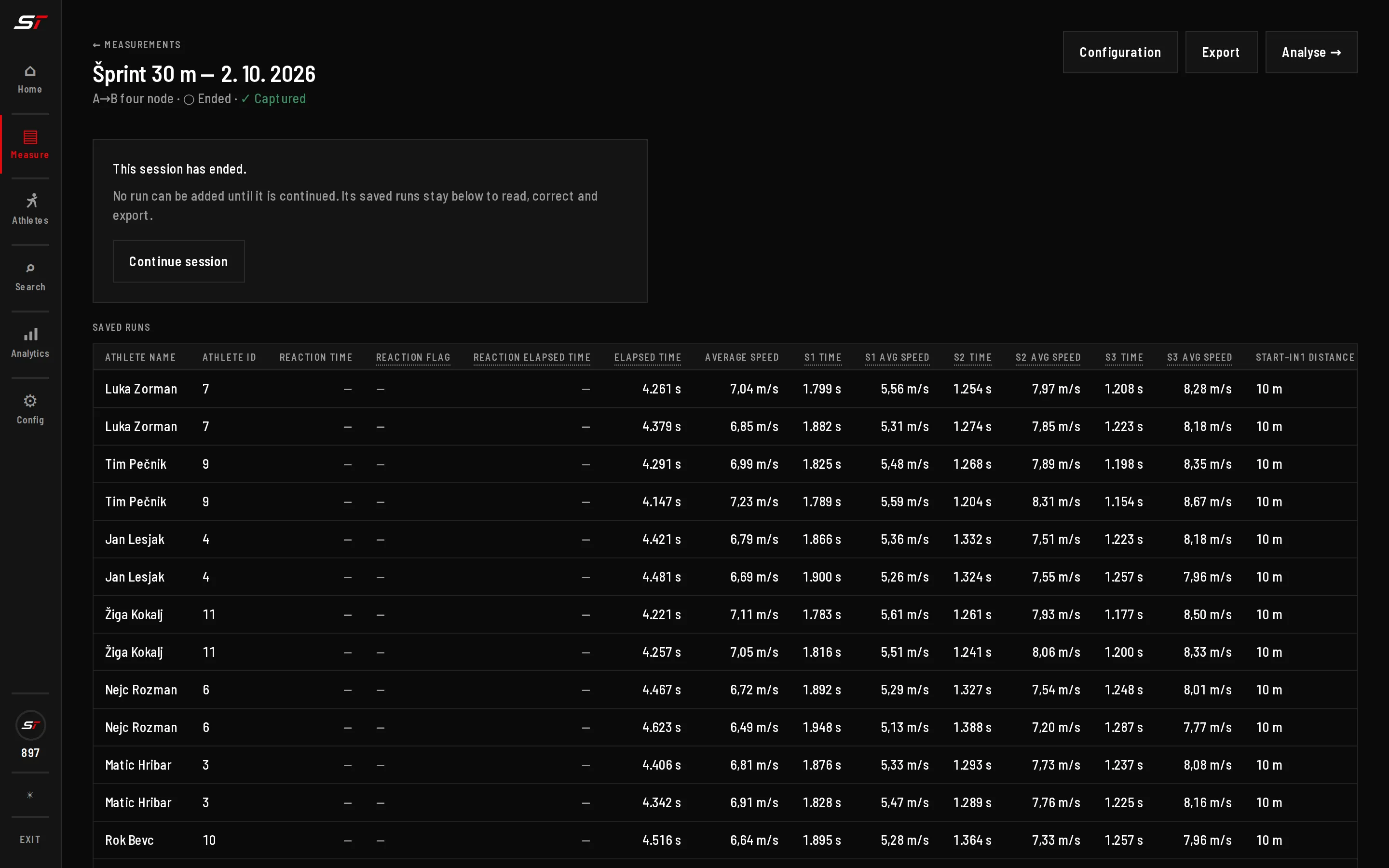
Task: Click the round ST device badge 897
Action: (30, 735)
